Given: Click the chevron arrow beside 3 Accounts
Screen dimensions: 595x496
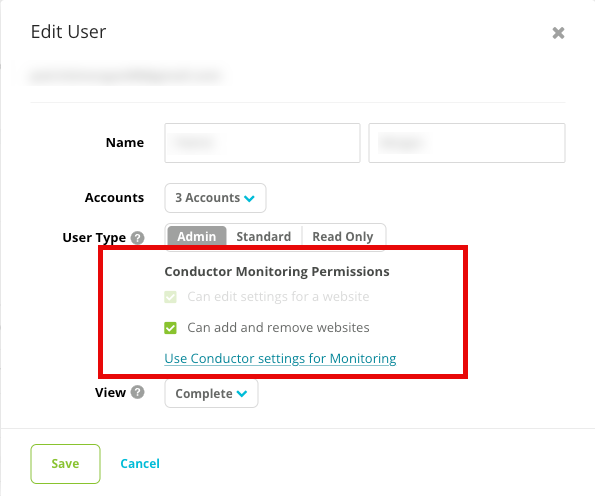Looking at the screenshot, I should pyautogui.click(x=249, y=198).
